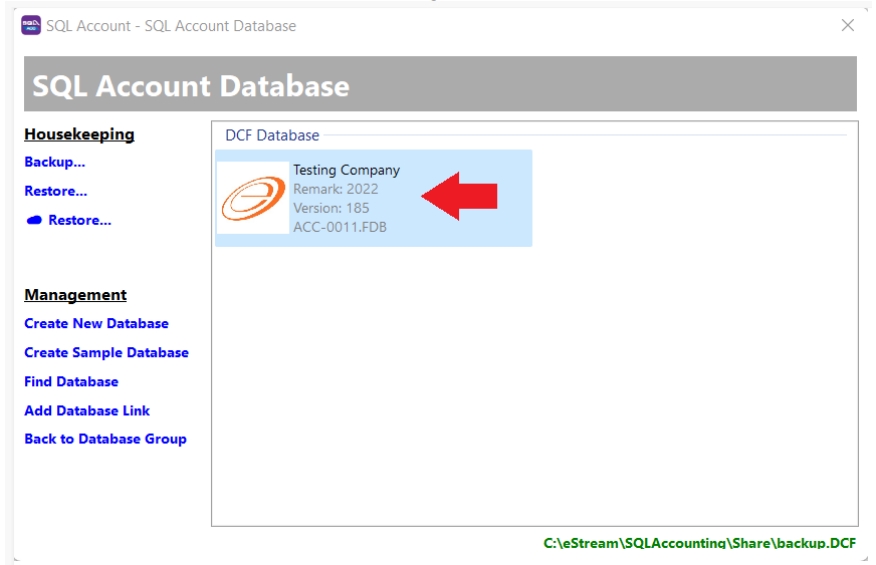Select the Testing Company database name
This screenshot has width=876, height=565.
click(346, 170)
